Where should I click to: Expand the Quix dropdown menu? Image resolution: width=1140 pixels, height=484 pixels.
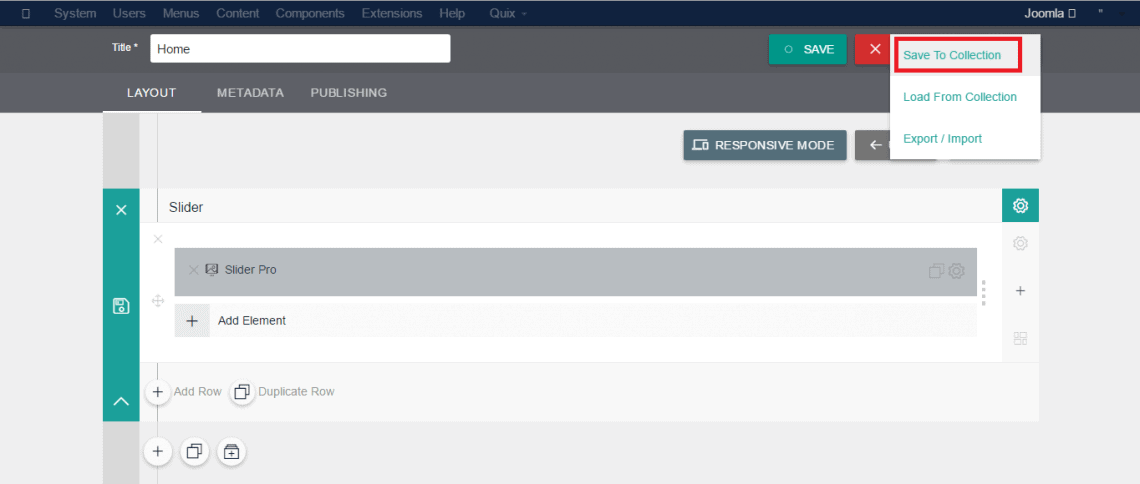click(x=508, y=13)
